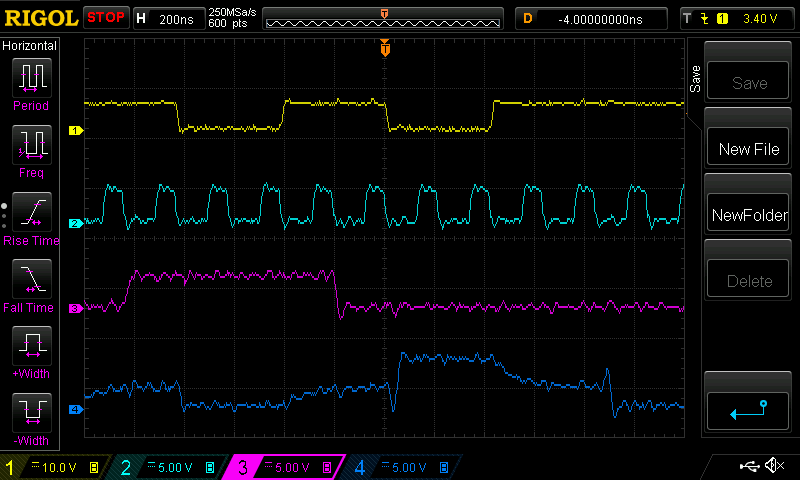Screen dimensions: 800x480
Task: Go back with the return arrow button
Action: [748, 411]
